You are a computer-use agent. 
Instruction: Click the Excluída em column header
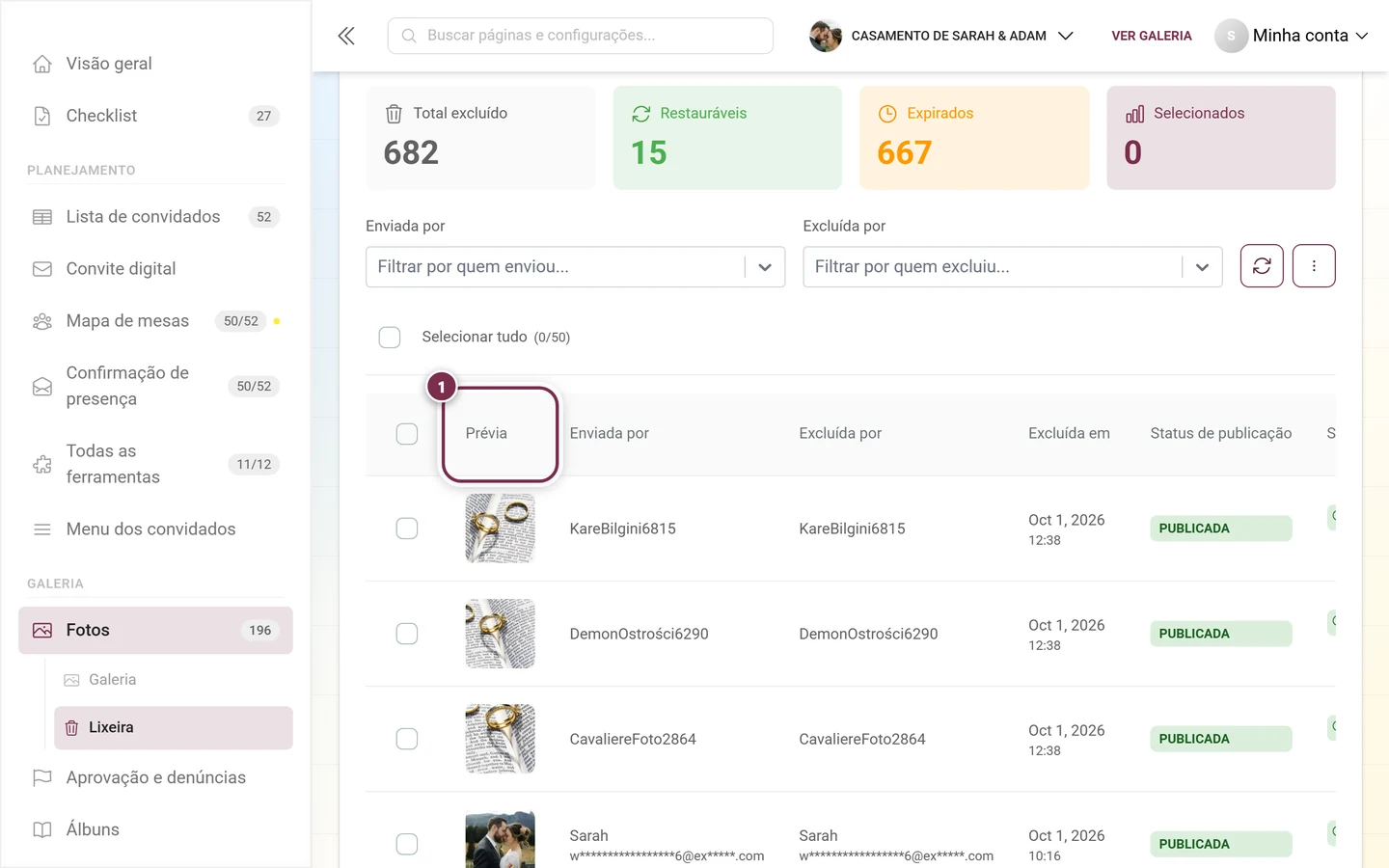pos(1069,434)
